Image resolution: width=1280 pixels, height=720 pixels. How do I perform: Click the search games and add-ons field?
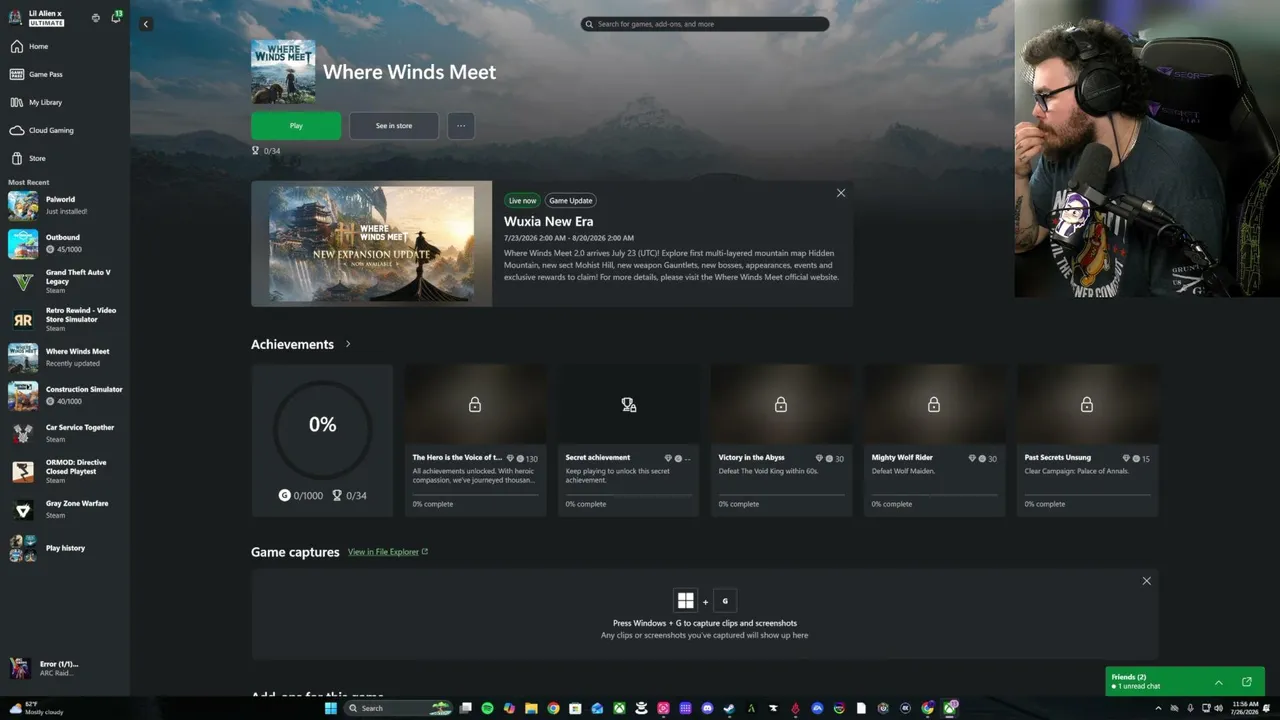click(705, 24)
